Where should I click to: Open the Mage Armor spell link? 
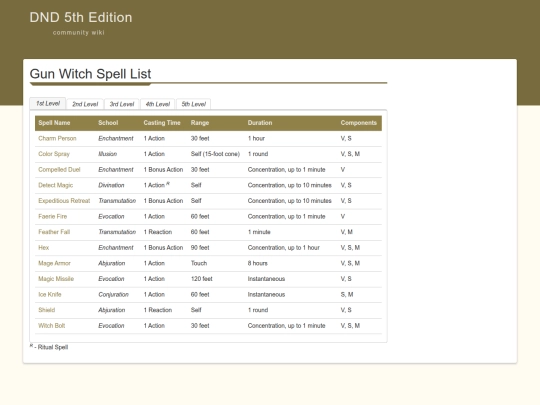point(54,263)
